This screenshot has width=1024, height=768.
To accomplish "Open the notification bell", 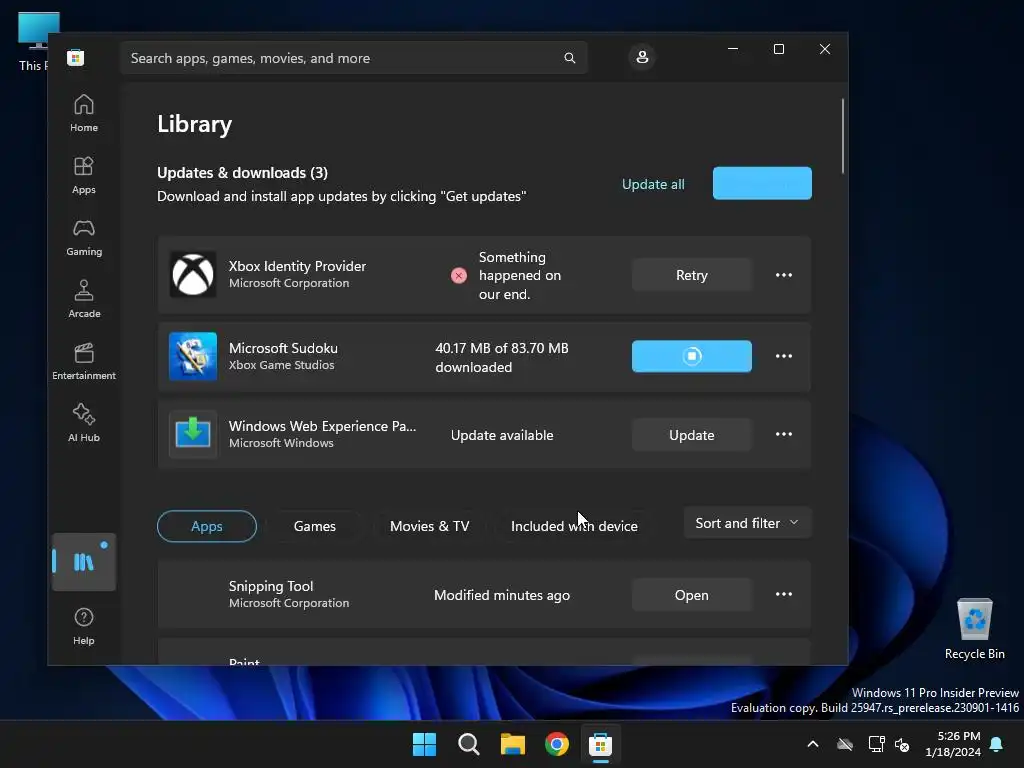I will coord(997,744).
